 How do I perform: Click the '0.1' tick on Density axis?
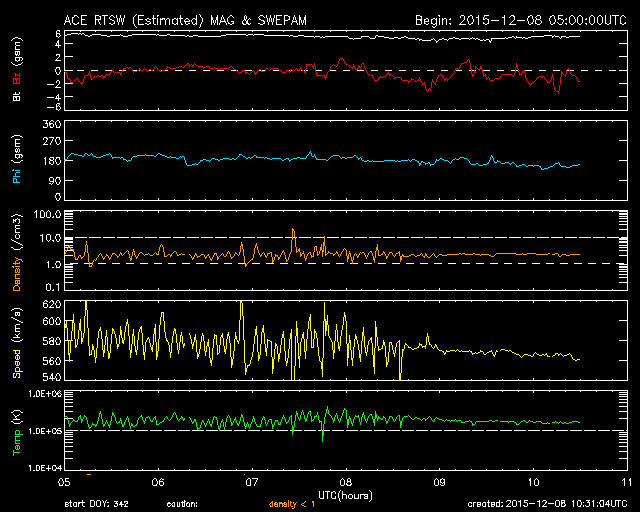(53, 287)
